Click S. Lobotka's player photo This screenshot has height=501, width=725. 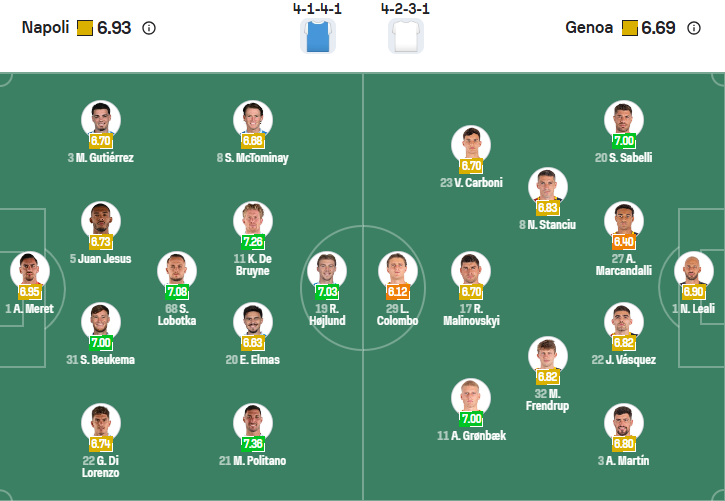(177, 270)
